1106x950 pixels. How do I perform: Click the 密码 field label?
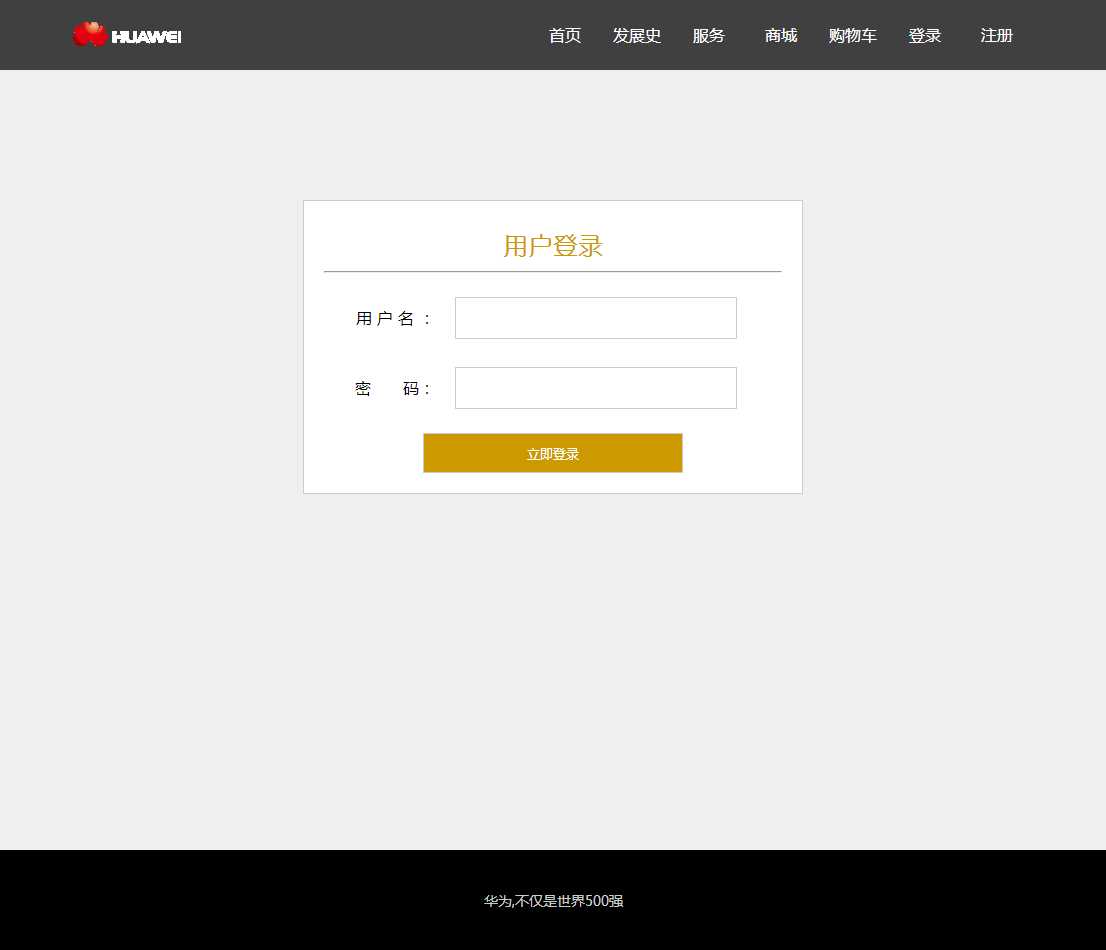click(394, 389)
